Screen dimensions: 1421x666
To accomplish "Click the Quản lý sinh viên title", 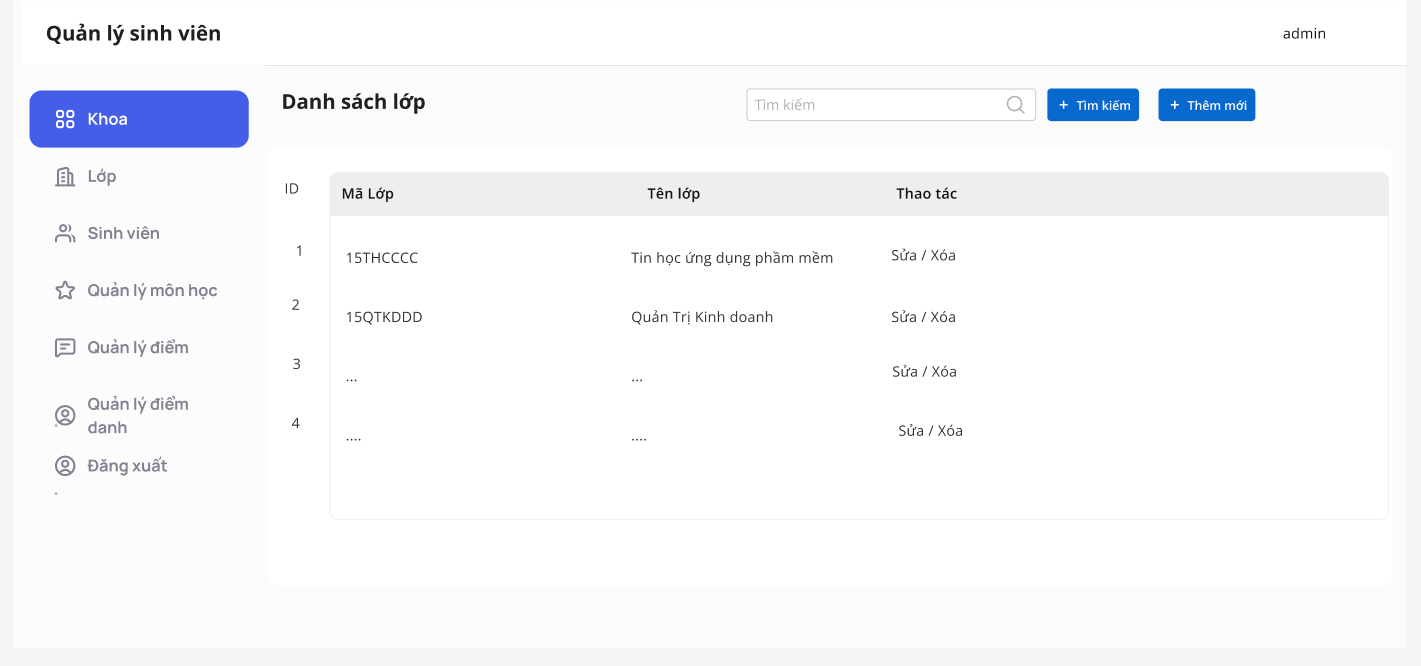I will coord(134,34).
